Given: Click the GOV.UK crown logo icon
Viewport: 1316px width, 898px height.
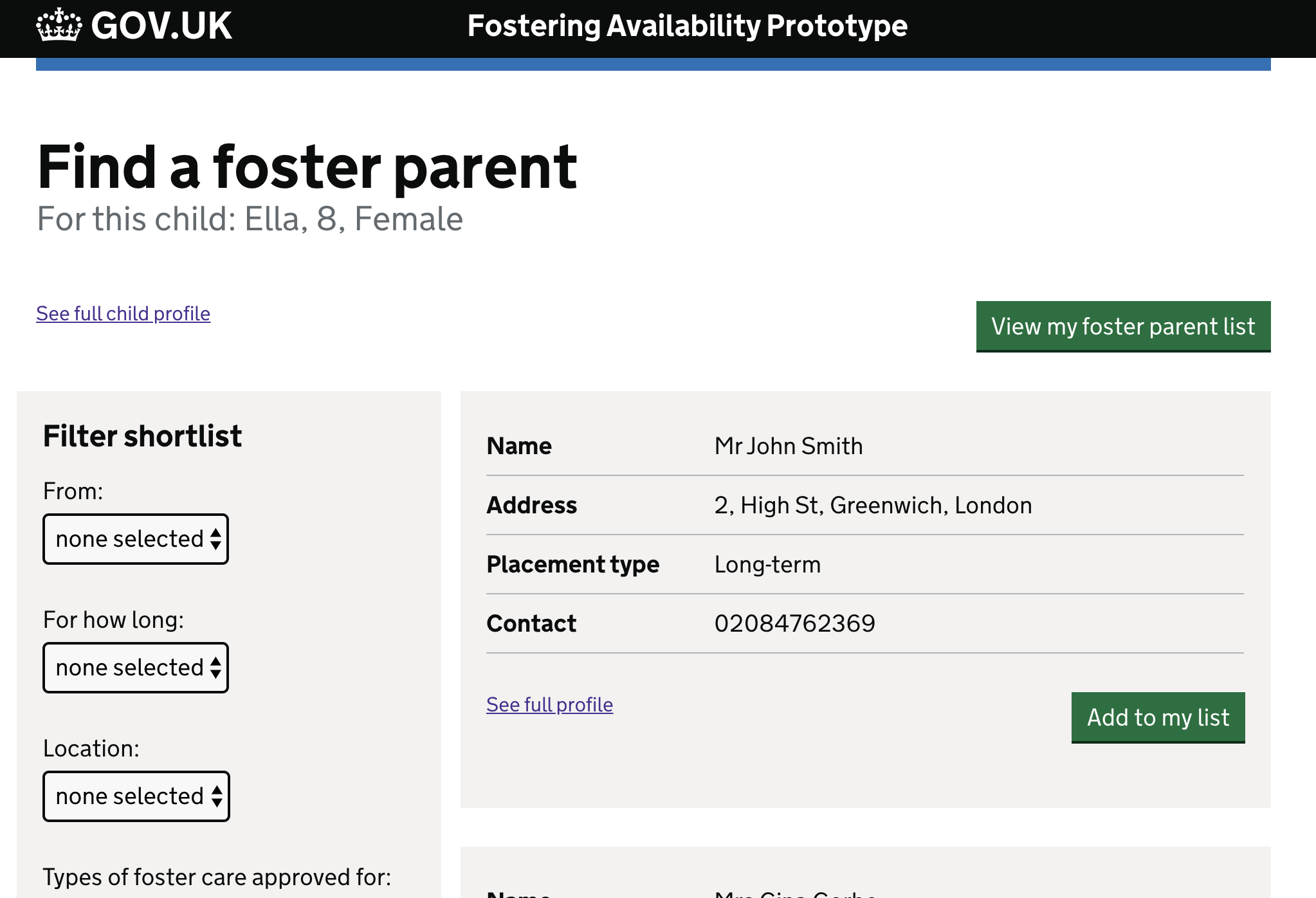Looking at the screenshot, I should (x=59, y=25).
